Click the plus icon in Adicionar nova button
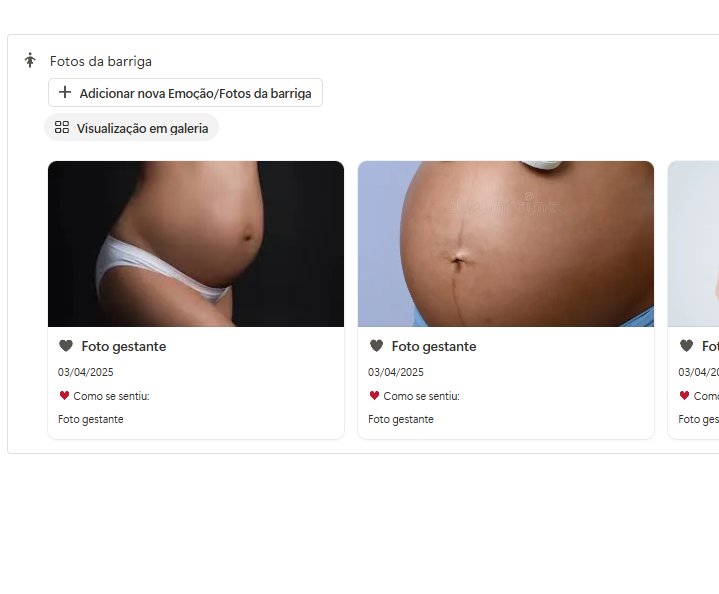 (65, 92)
